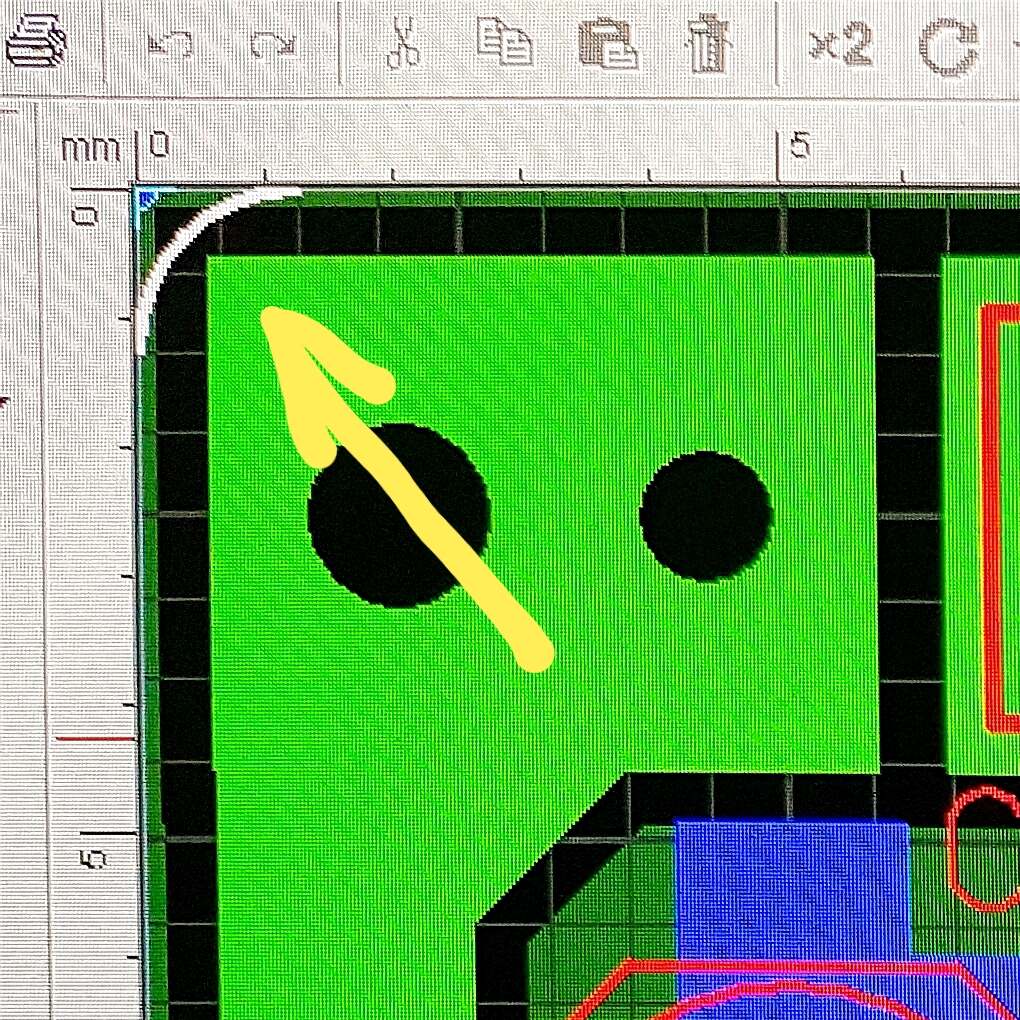Viewport: 1020px width, 1020px height.
Task: Select the smaller right drill hole
Action: (706, 515)
